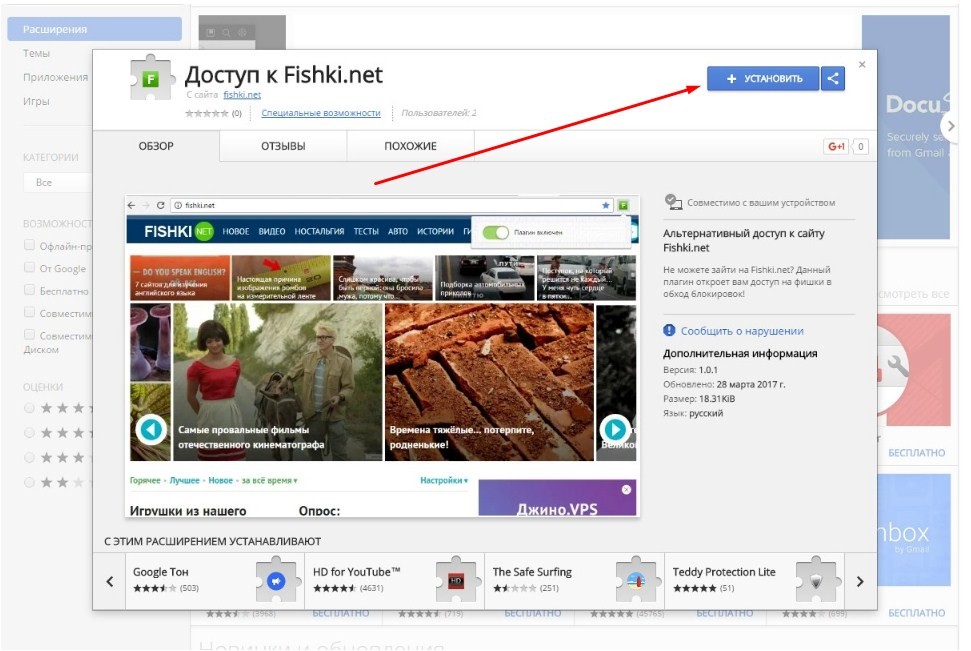Click the reload icon in preview browser
This screenshot has height=651, width=971.
coord(160,205)
